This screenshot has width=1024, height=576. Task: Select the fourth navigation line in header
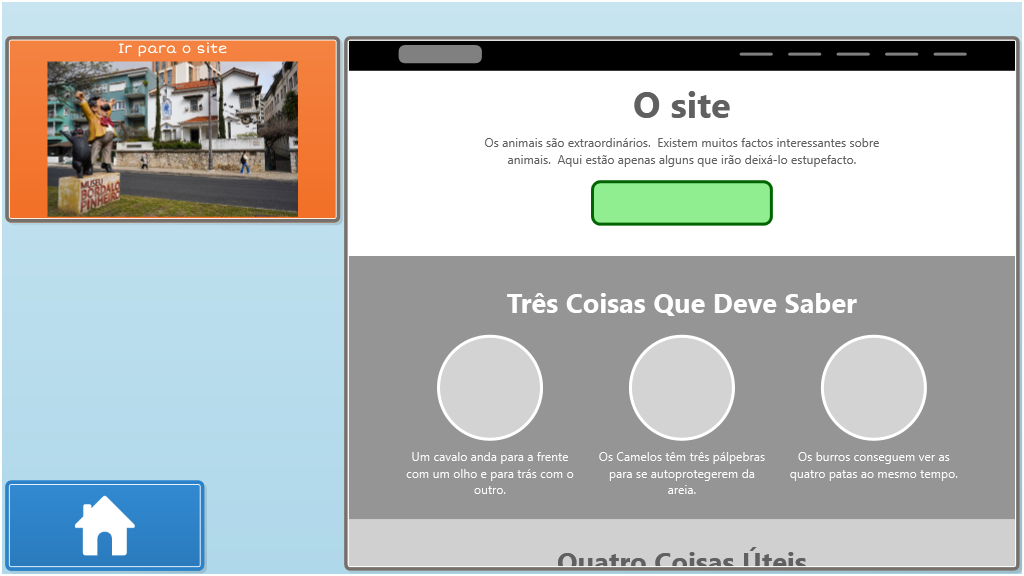click(x=901, y=54)
